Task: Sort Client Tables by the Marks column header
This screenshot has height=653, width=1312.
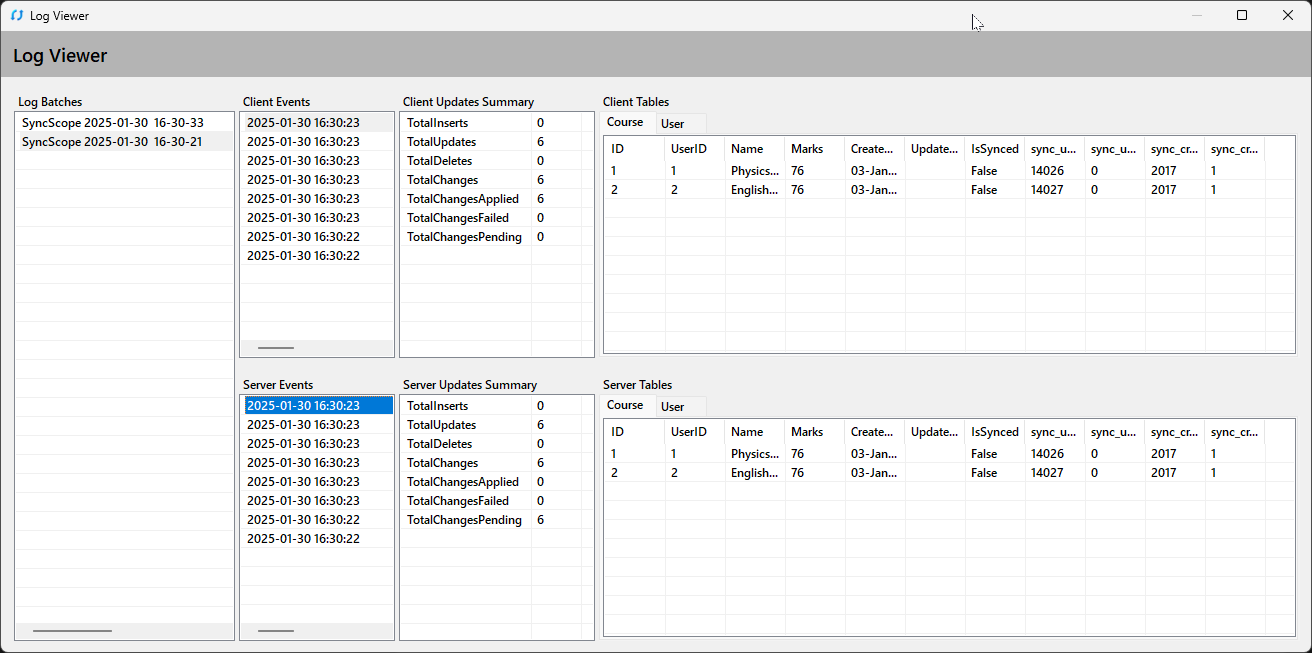Action: pyautogui.click(x=807, y=148)
